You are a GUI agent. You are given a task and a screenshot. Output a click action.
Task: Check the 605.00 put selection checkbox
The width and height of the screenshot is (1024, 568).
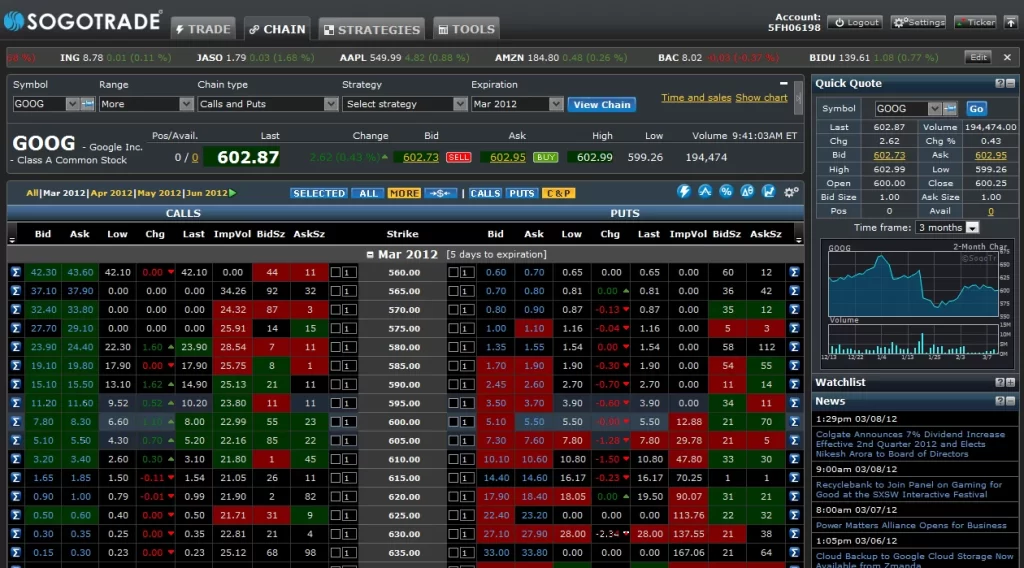point(453,441)
